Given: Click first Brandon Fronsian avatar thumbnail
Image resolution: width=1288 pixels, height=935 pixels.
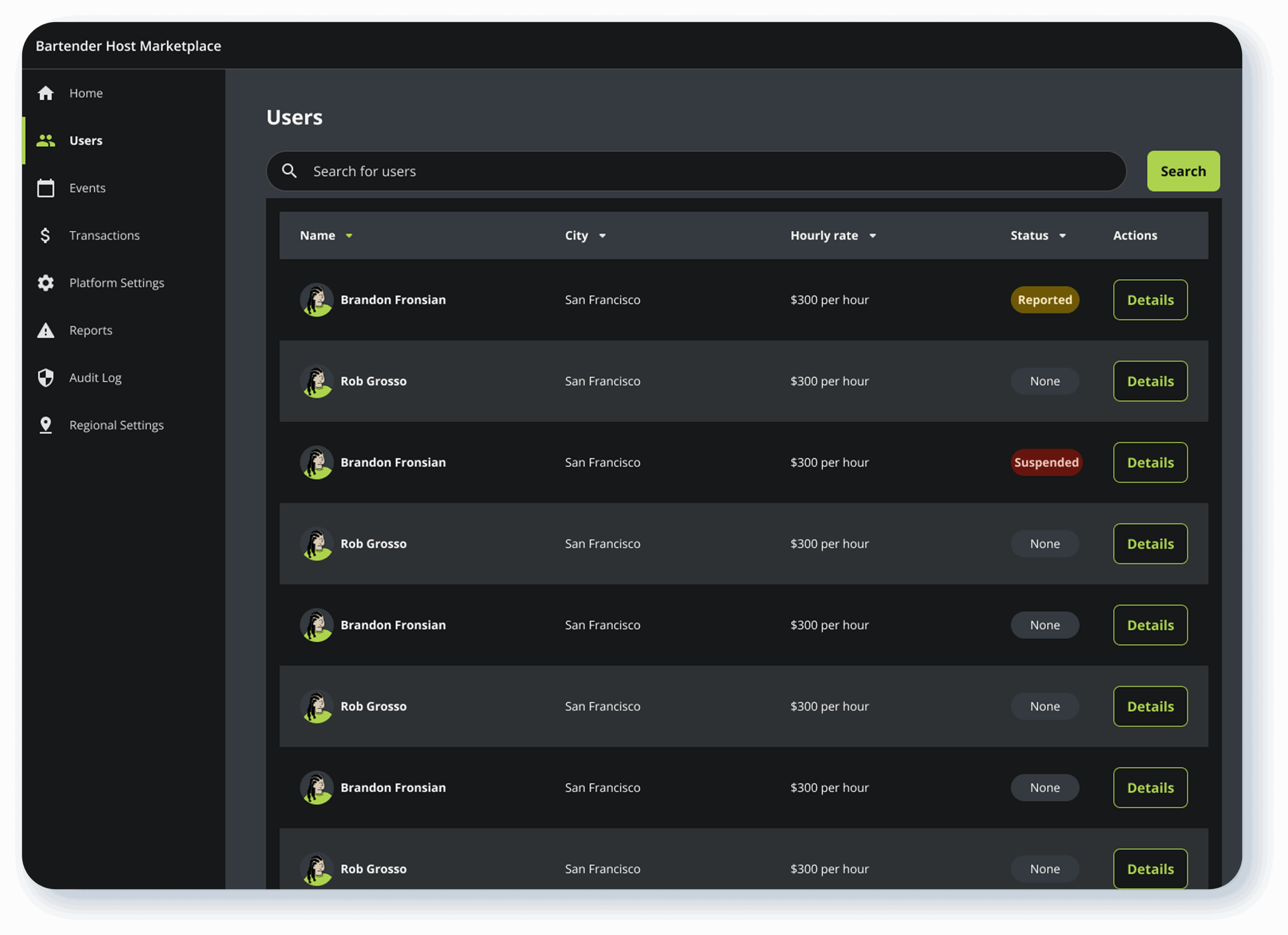Looking at the screenshot, I should pyautogui.click(x=316, y=300).
